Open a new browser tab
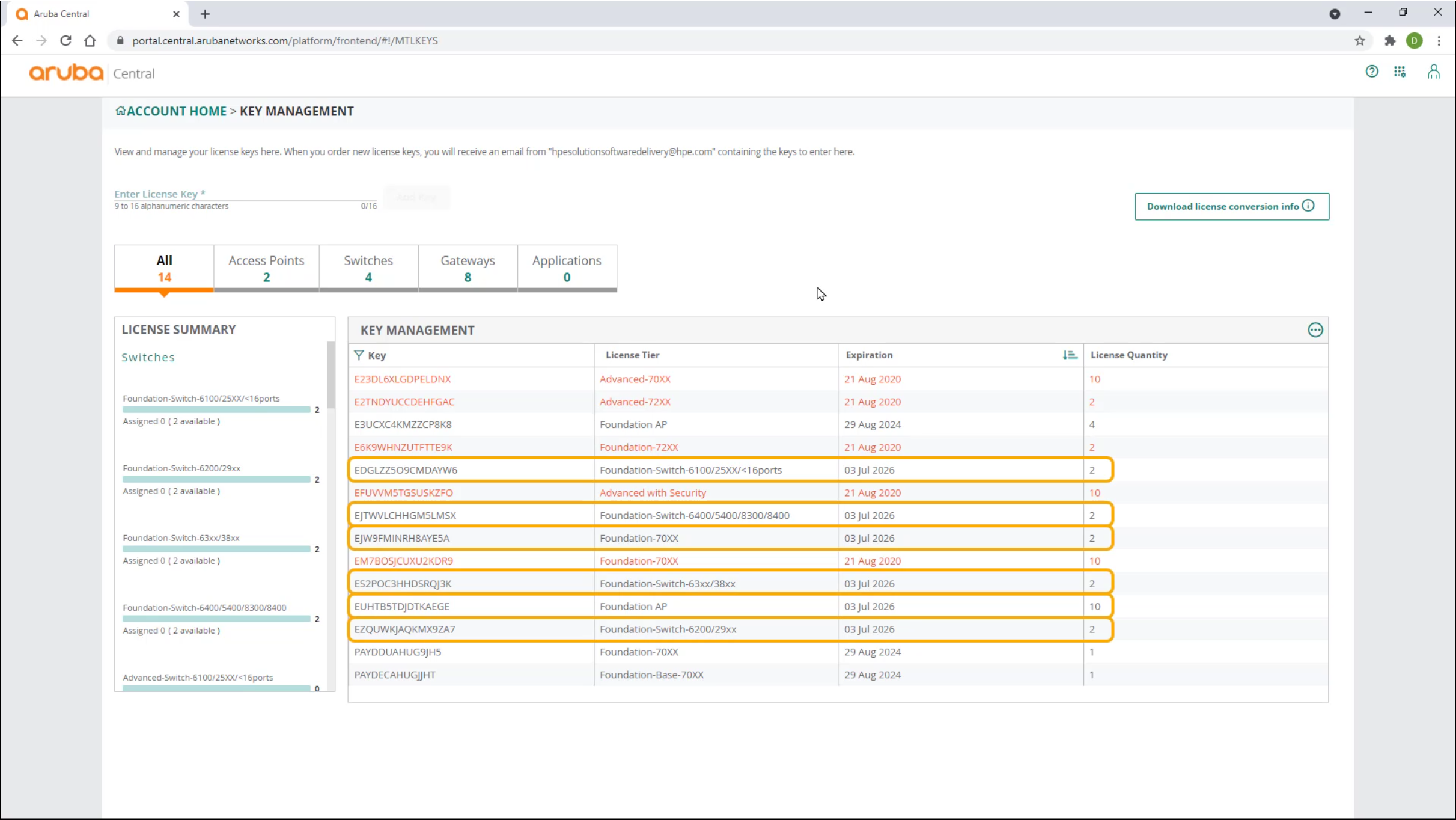1456x820 pixels. click(205, 14)
